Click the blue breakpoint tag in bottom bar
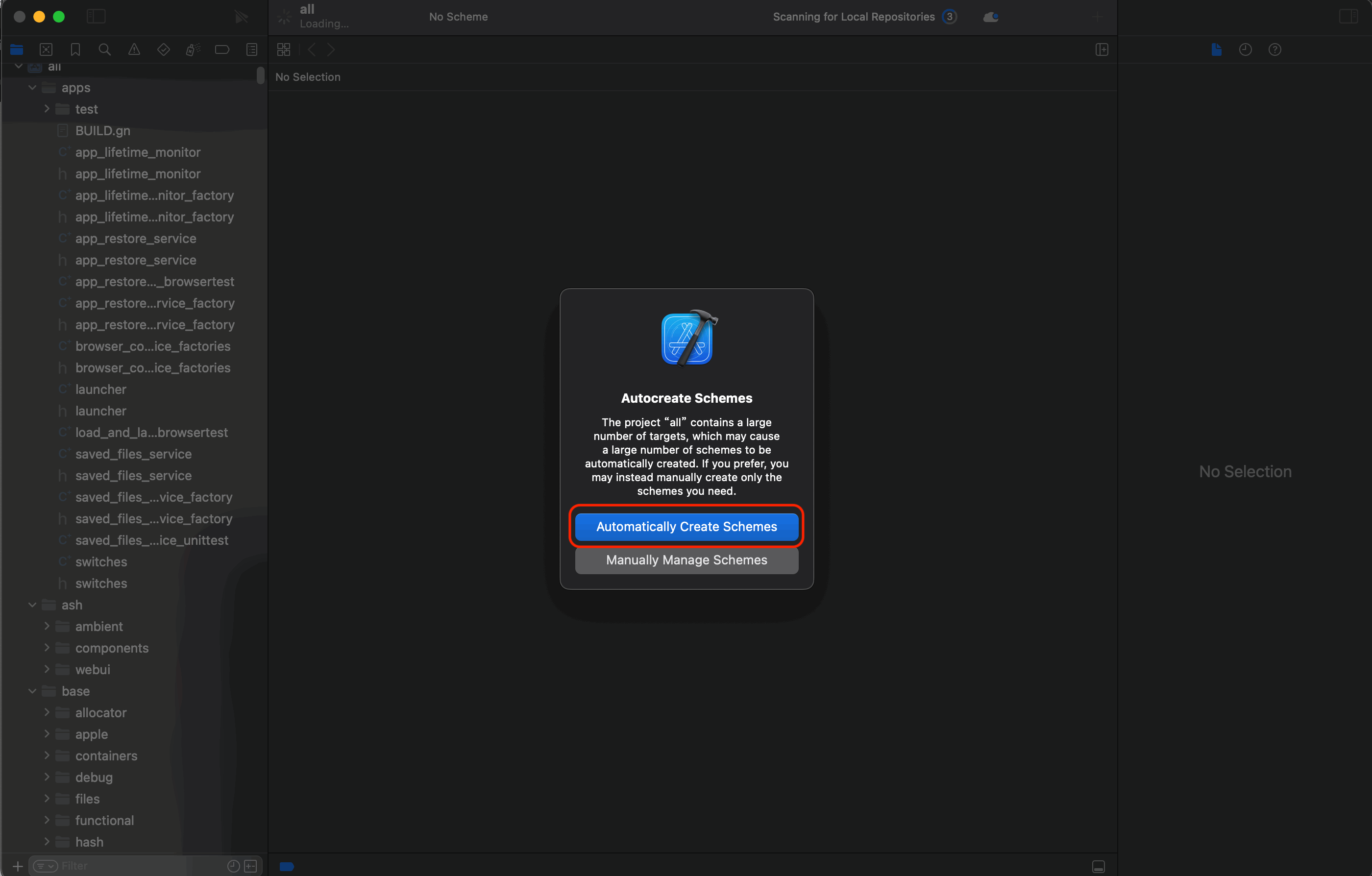The width and height of the screenshot is (1372, 876). 287,866
